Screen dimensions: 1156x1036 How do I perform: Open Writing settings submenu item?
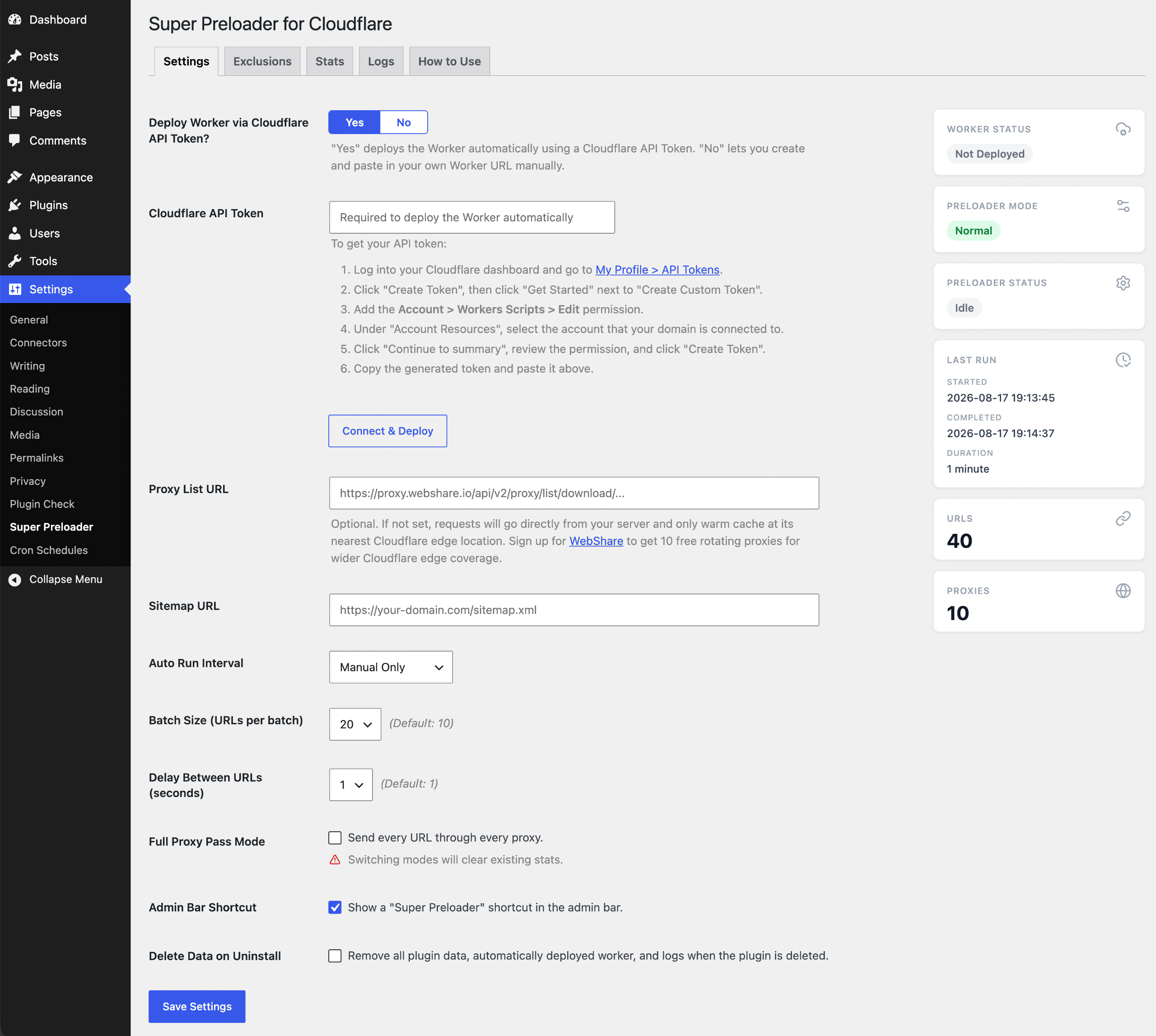(28, 366)
